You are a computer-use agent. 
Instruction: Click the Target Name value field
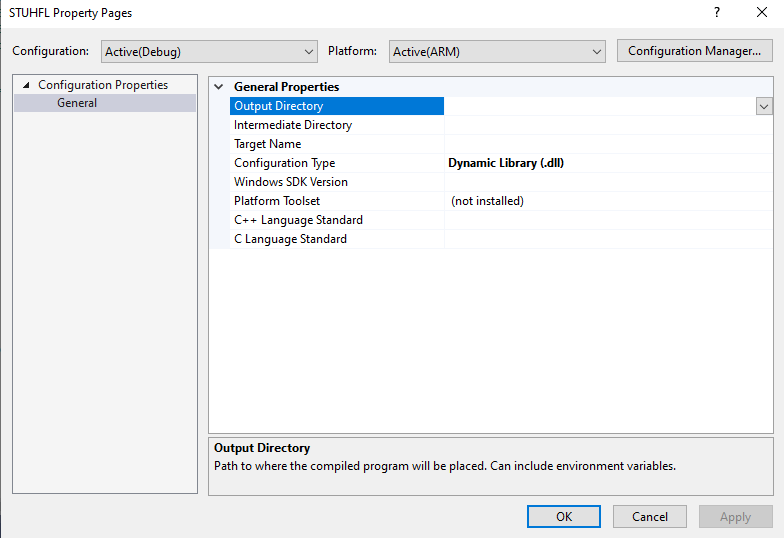[608, 144]
